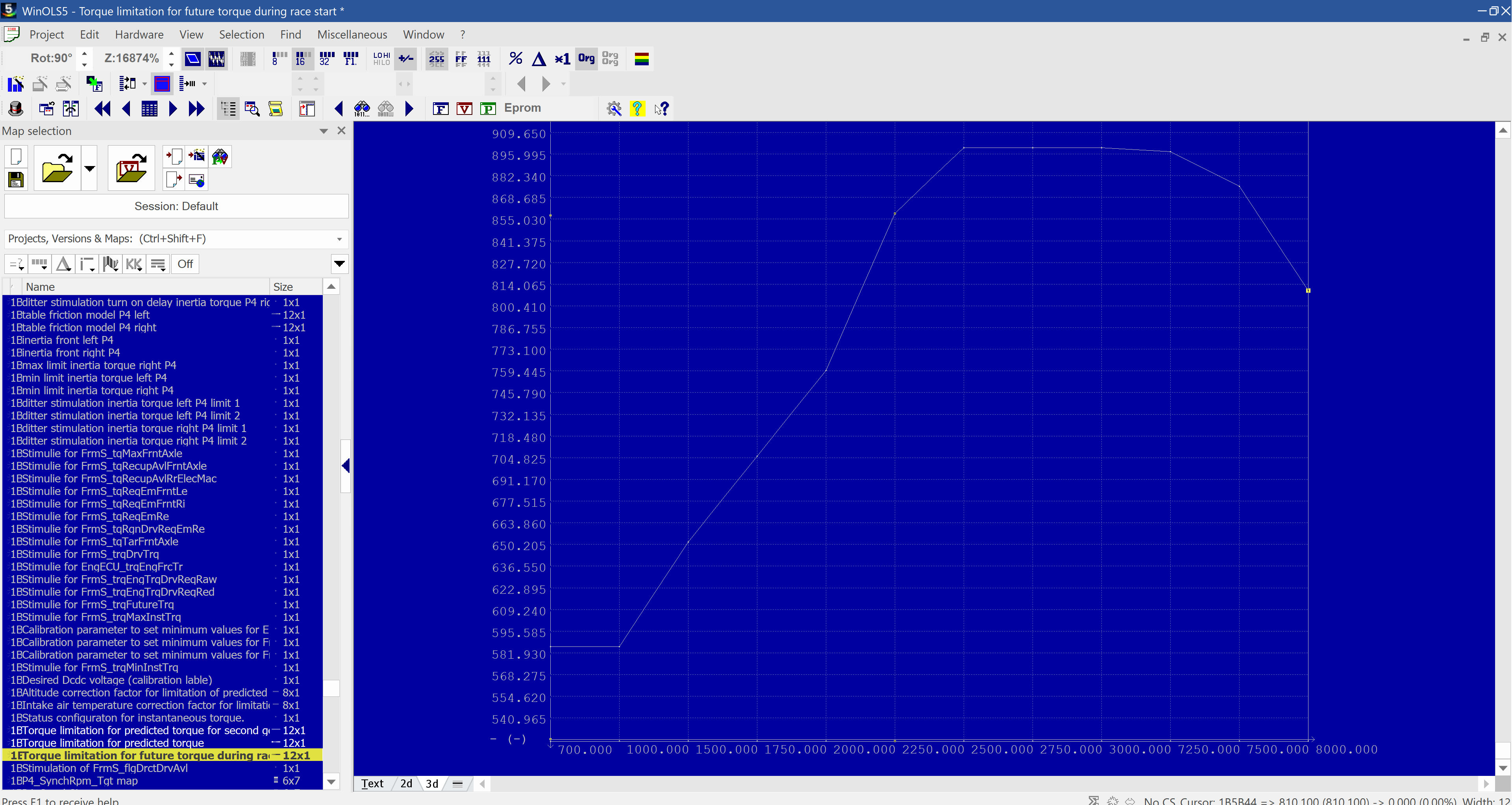The width and height of the screenshot is (1512, 805).
Task: Expand the black arrow menu beside Off
Action: 339,264
